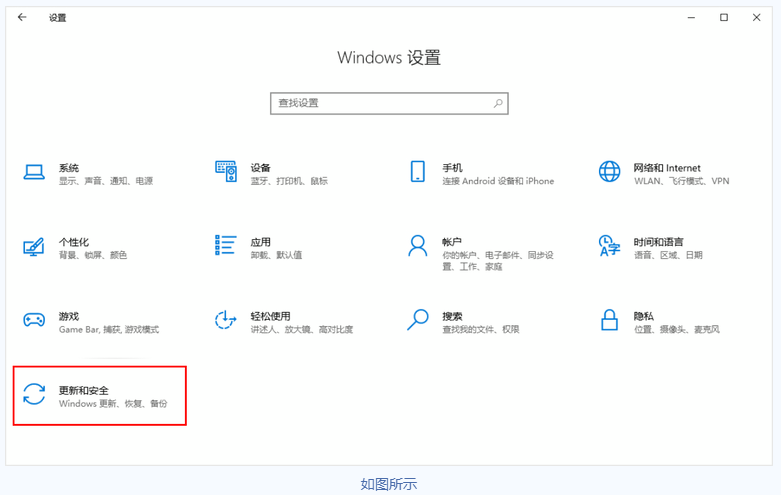Click the 个性化 title text

coord(74,242)
